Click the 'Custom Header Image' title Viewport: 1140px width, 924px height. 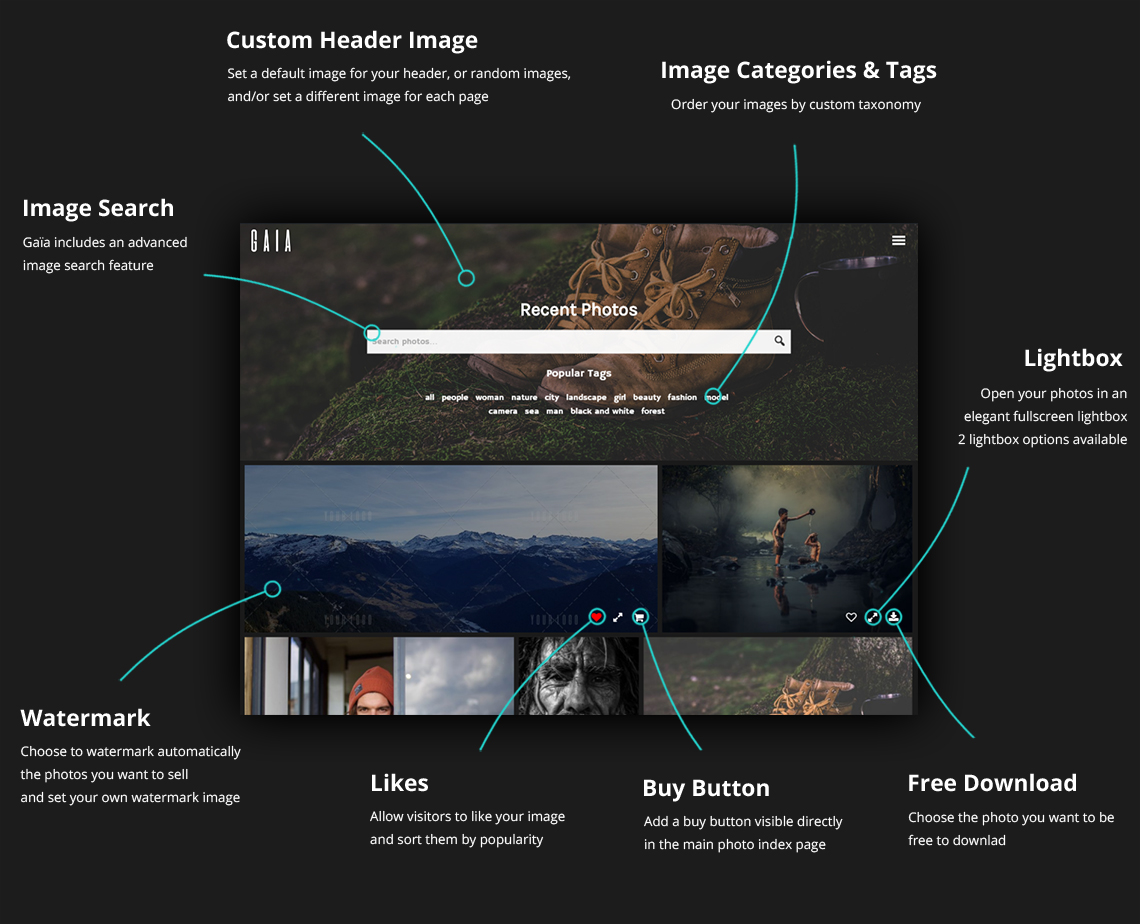[x=352, y=40]
